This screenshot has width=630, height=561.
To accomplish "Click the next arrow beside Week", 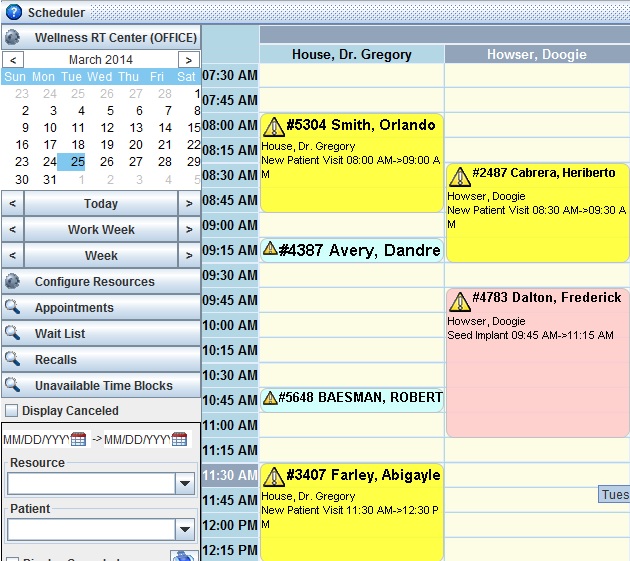I will point(189,256).
